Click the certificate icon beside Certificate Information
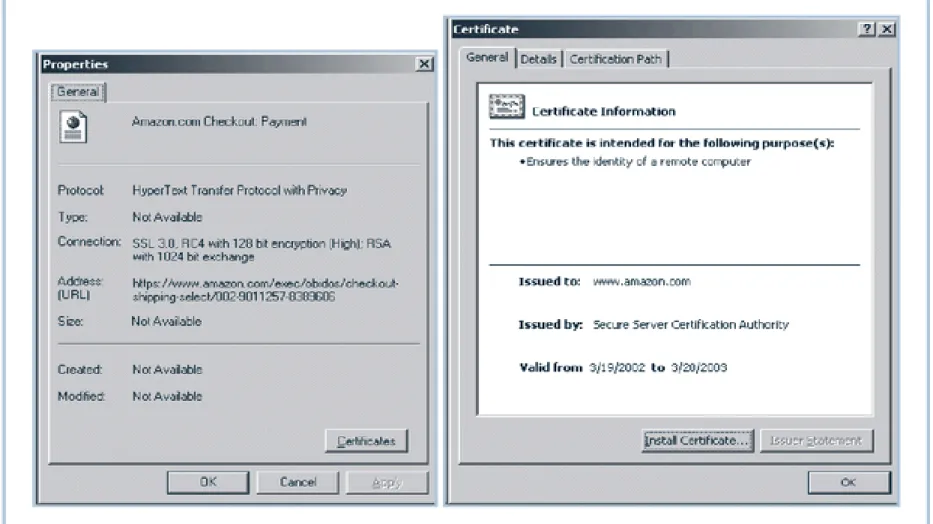 (506, 107)
